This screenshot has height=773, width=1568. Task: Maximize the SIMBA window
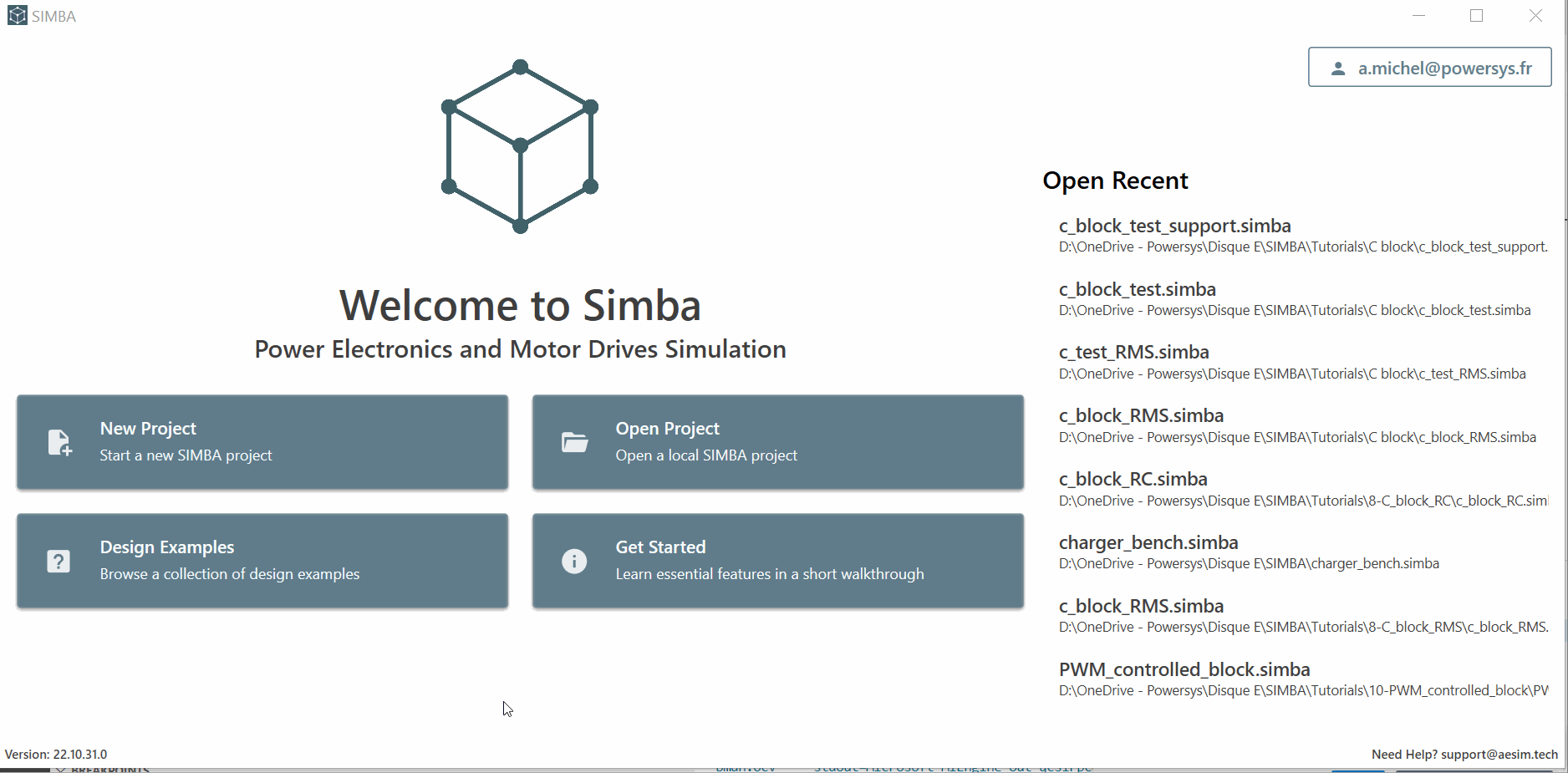(1477, 16)
